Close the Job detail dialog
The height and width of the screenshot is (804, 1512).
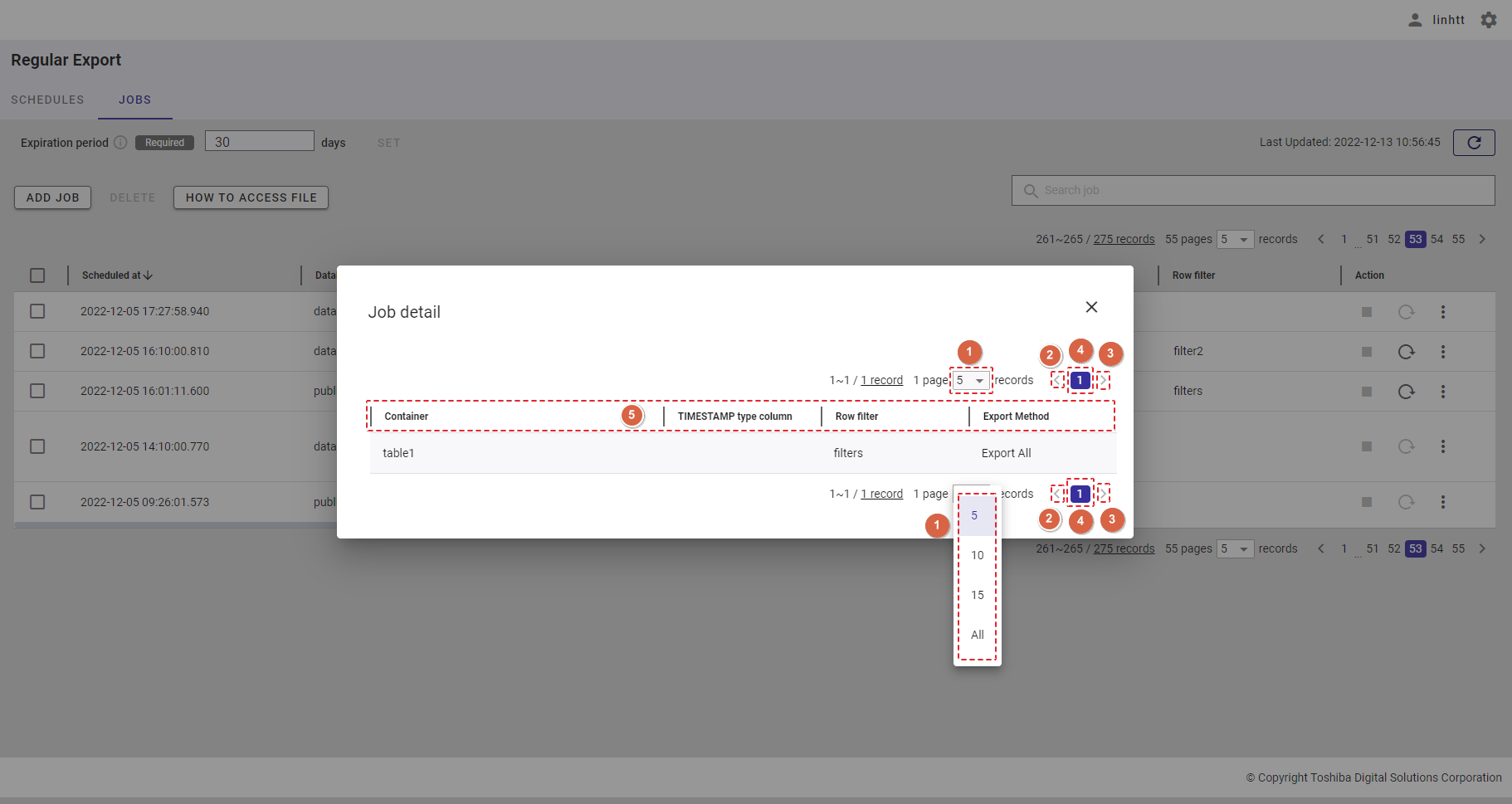pos(1091,307)
